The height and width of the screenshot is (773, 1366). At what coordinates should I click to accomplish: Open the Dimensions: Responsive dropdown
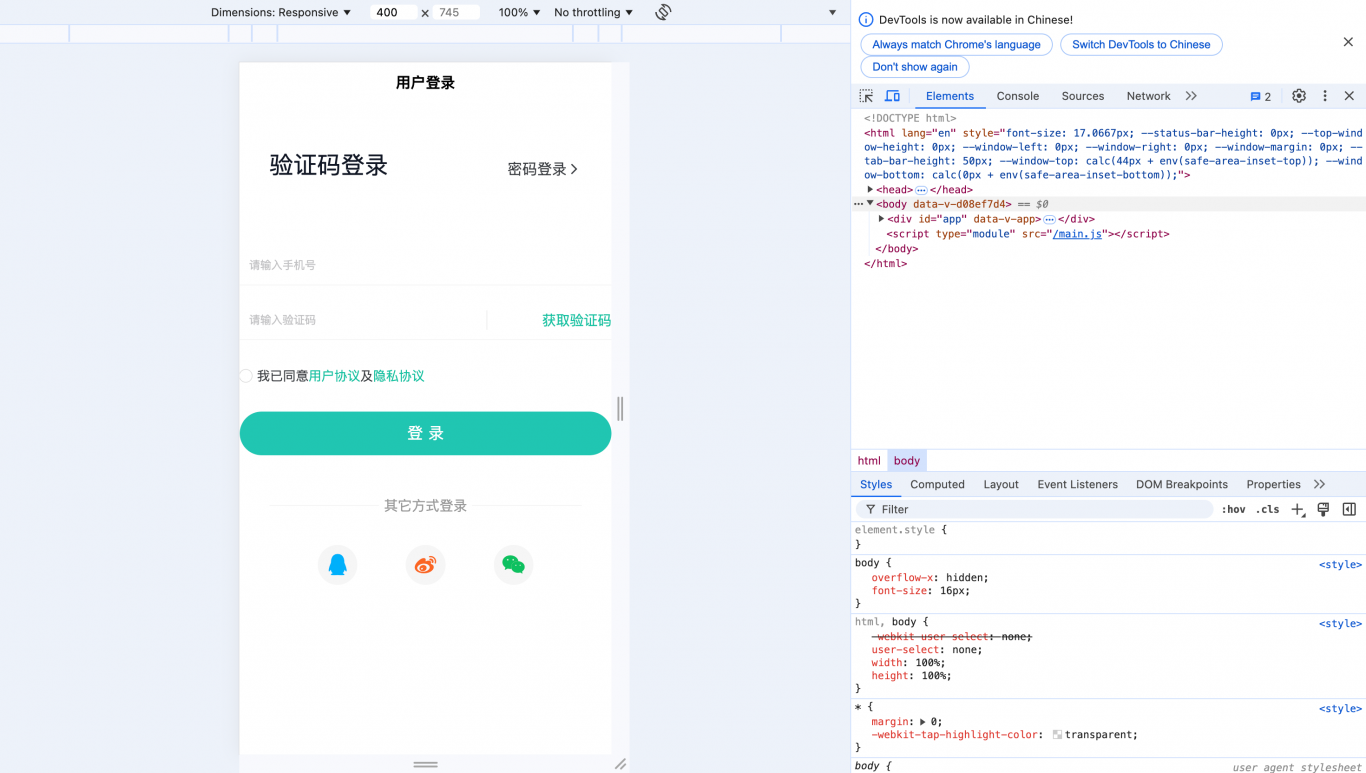point(281,12)
